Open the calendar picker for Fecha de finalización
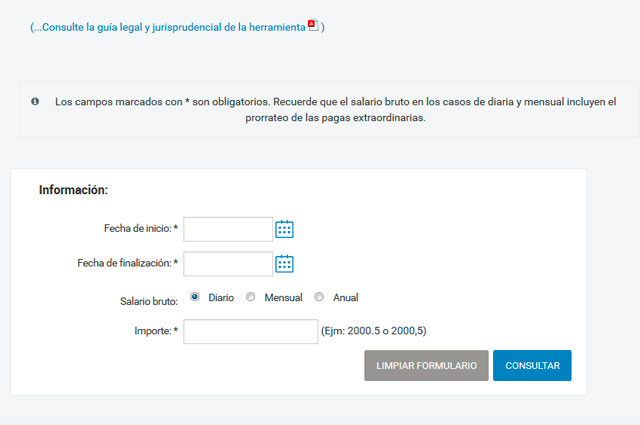 284,264
